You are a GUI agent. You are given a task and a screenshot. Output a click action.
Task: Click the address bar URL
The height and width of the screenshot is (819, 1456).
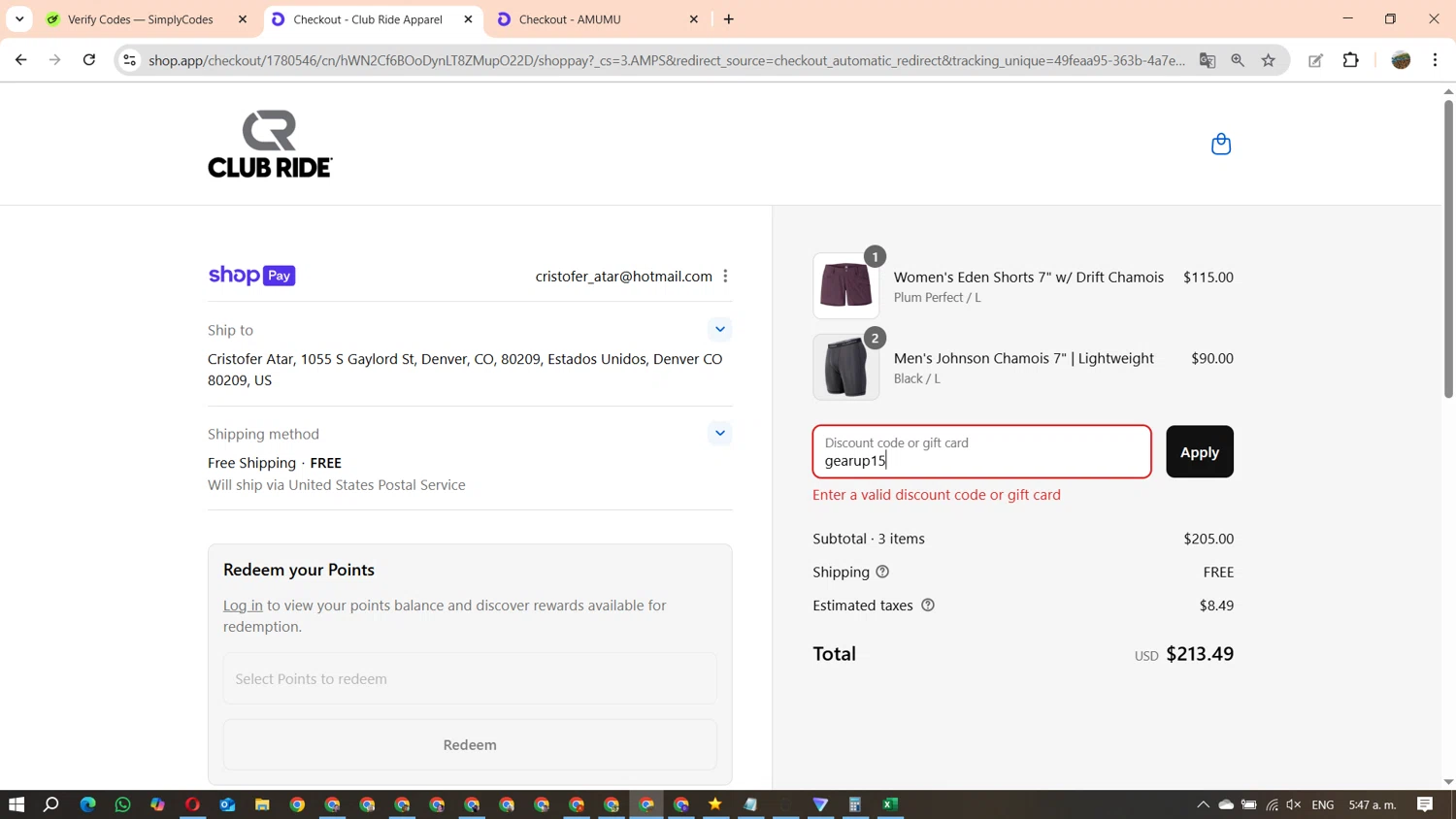(x=667, y=60)
